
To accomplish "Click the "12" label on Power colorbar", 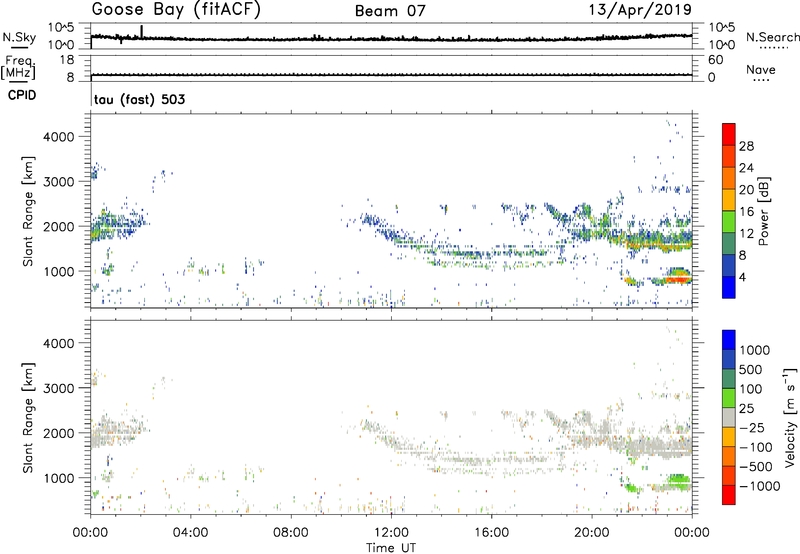I will pos(746,234).
